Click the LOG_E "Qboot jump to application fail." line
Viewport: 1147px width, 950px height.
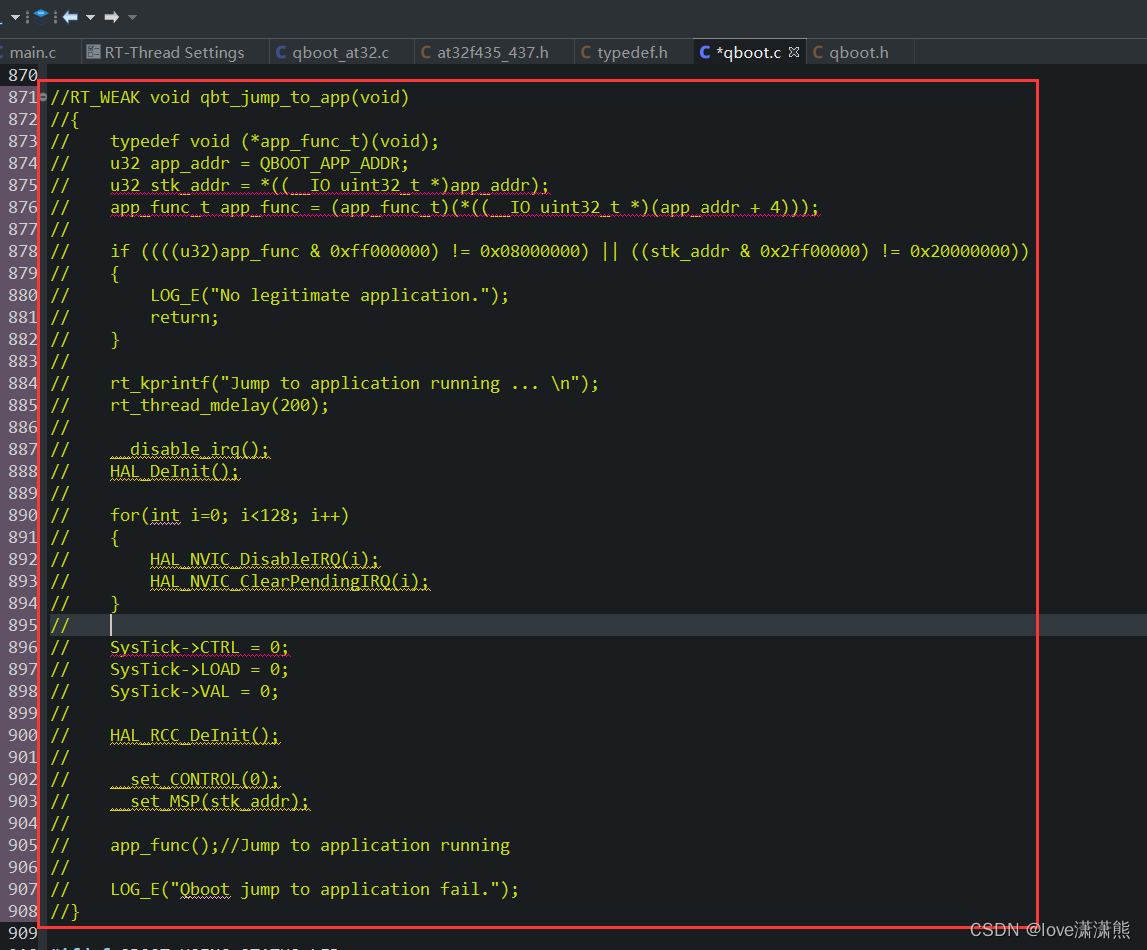(315, 889)
